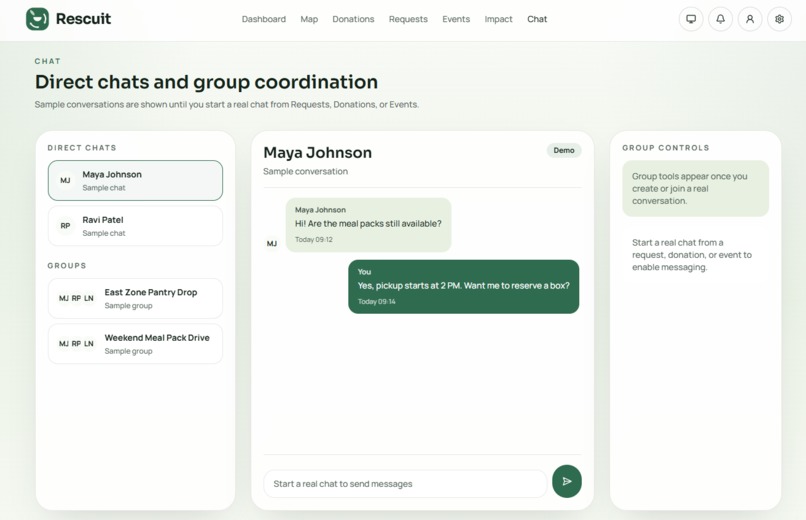The width and height of the screenshot is (806, 520).
Task: Open the Weekend Meal Pack Drive group
Action: click(x=135, y=344)
